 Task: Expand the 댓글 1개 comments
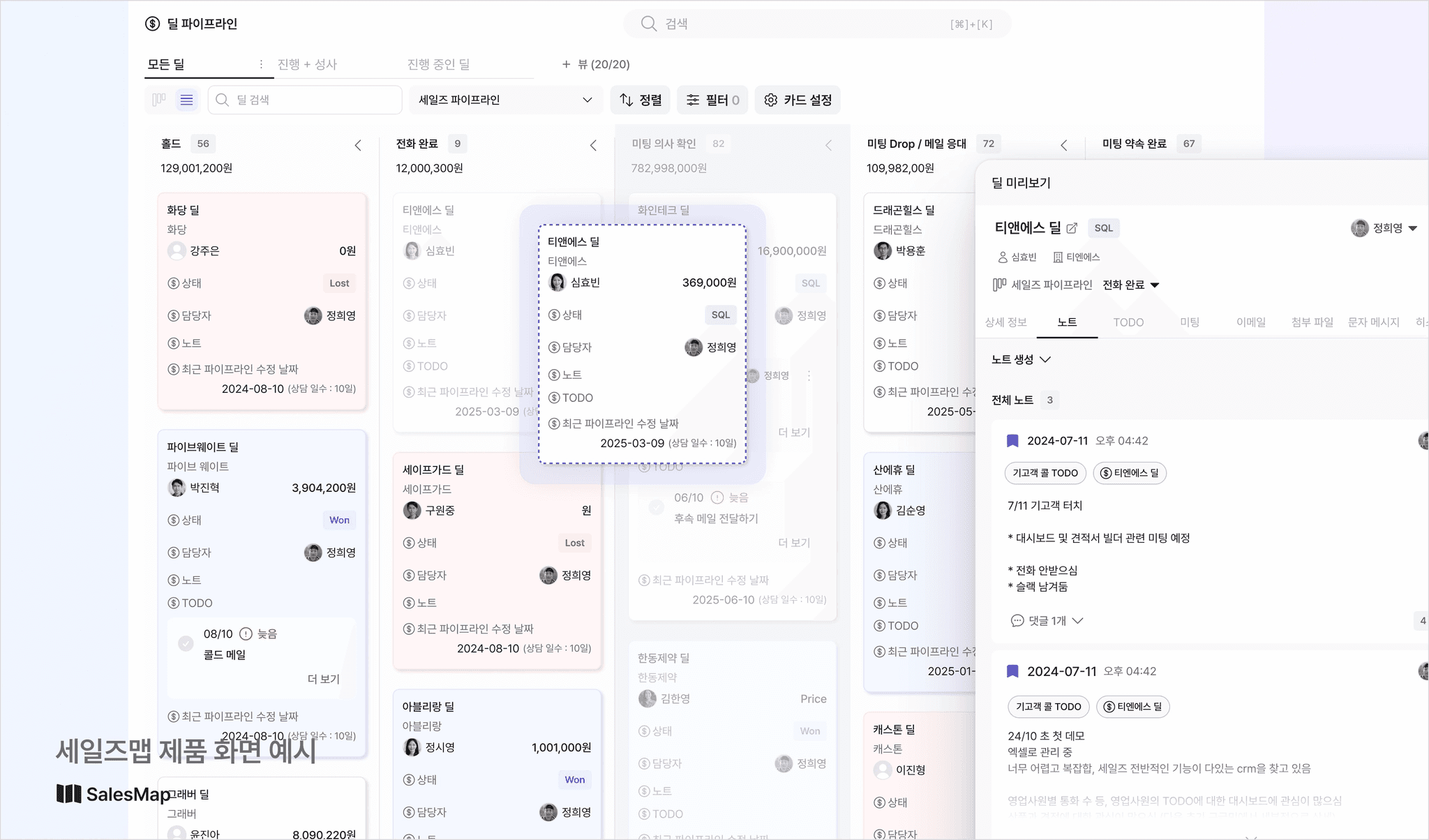tap(1047, 620)
